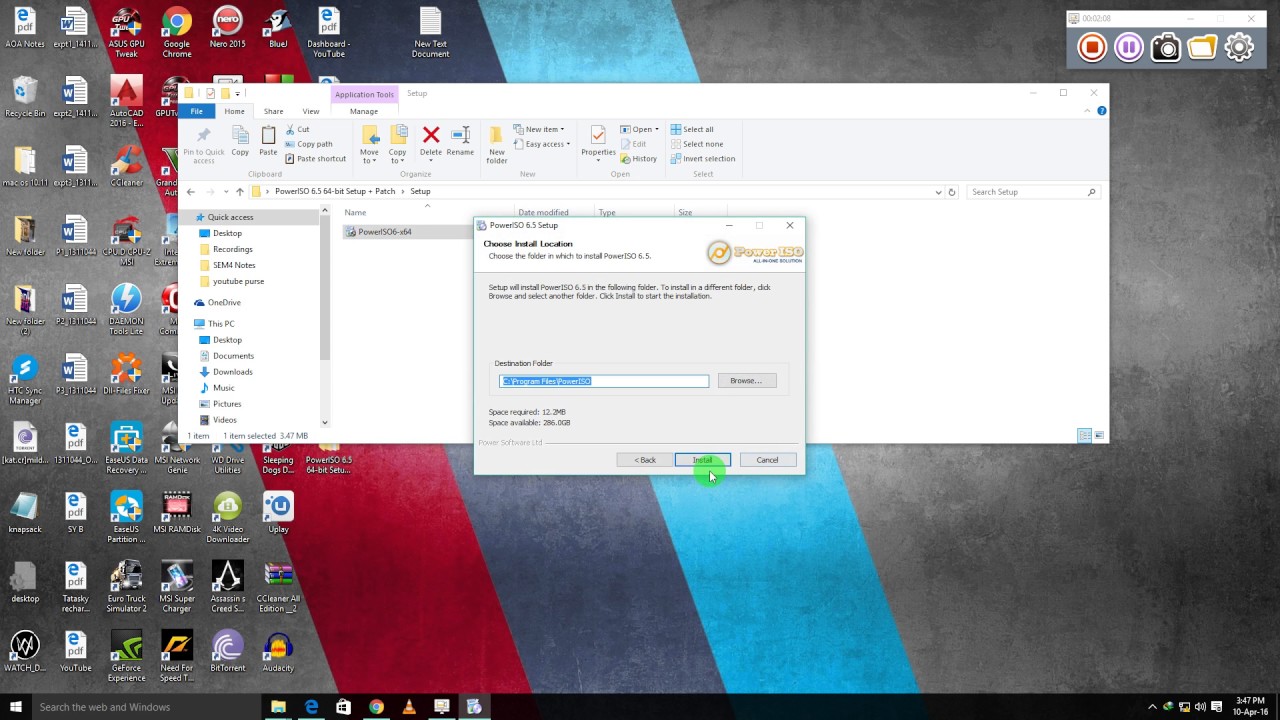Viewport: 1280px width, 720px height.
Task: Click the Explorer Back navigation arrow
Action: [x=191, y=192]
